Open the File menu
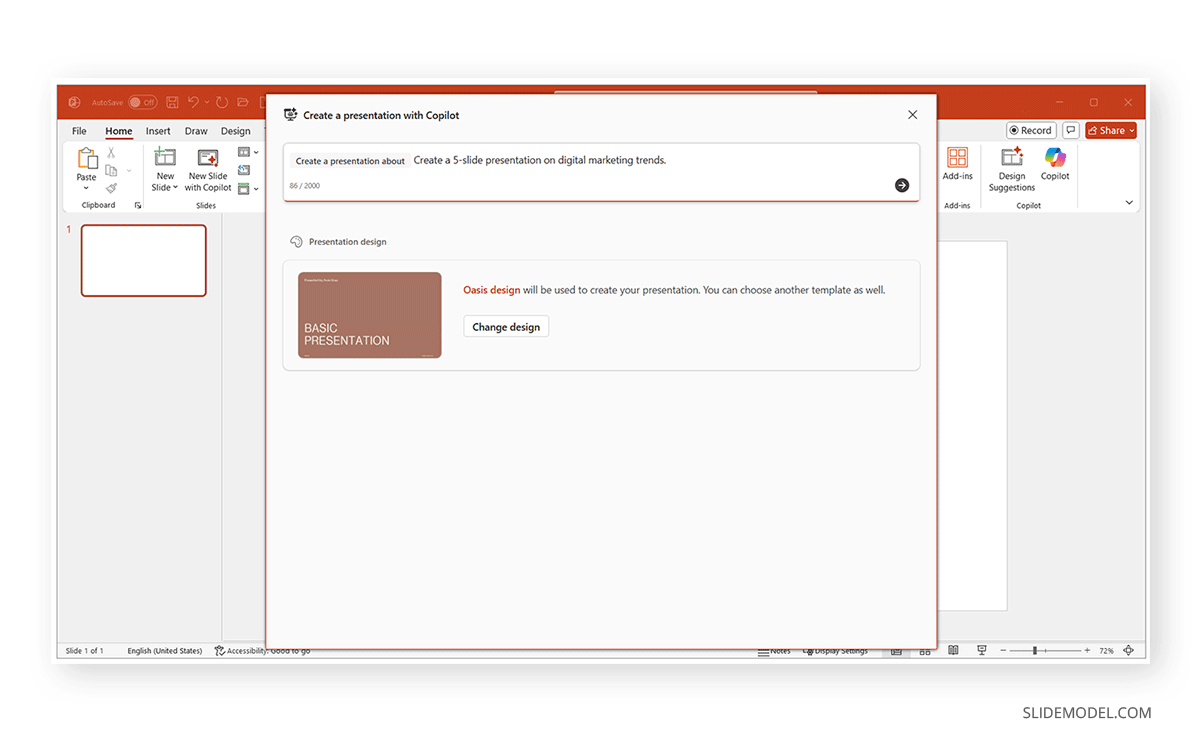The image size is (1200, 743). (x=79, y=131)
